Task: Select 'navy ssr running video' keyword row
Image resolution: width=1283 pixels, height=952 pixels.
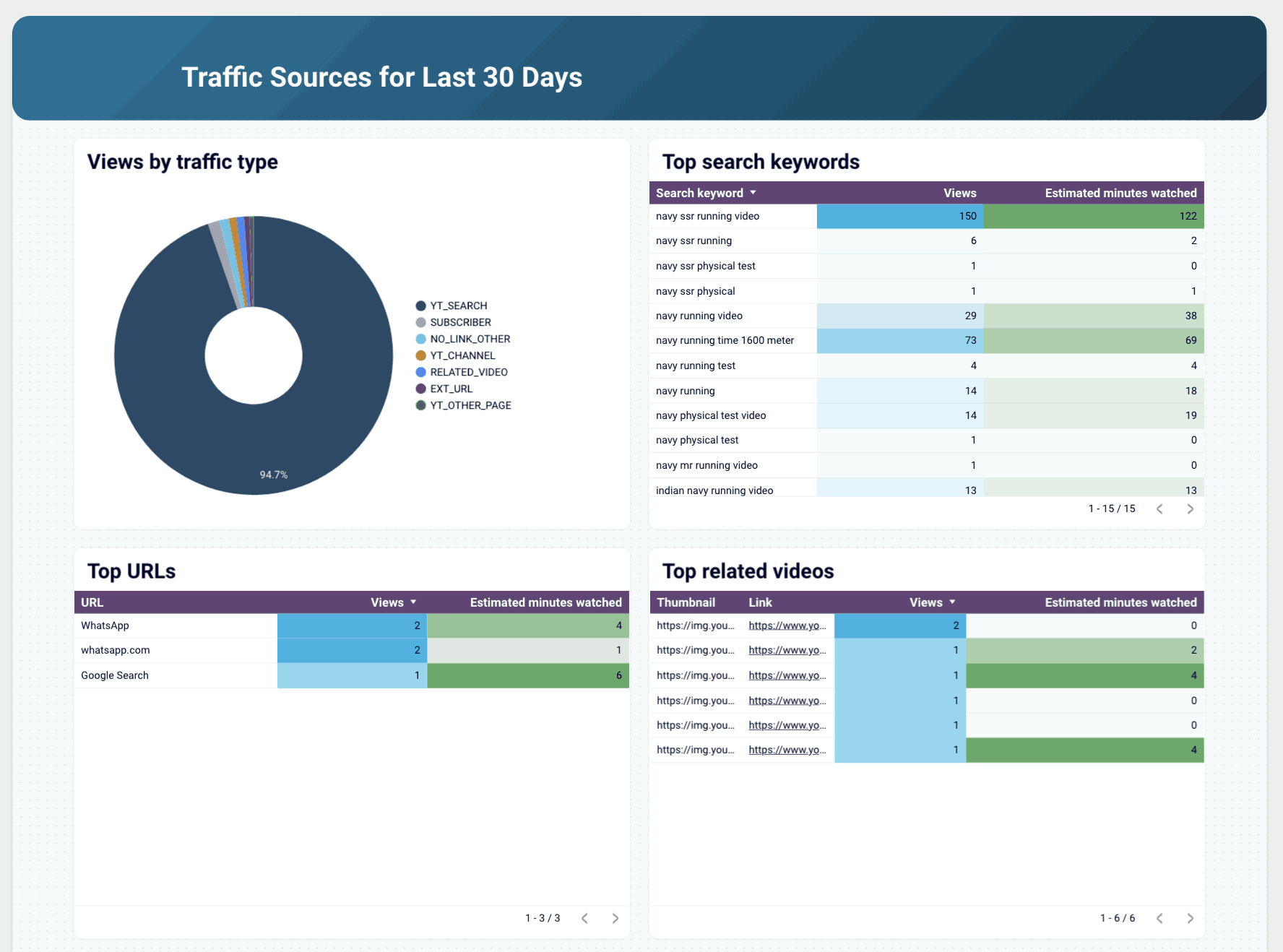Action: (707, 216)
